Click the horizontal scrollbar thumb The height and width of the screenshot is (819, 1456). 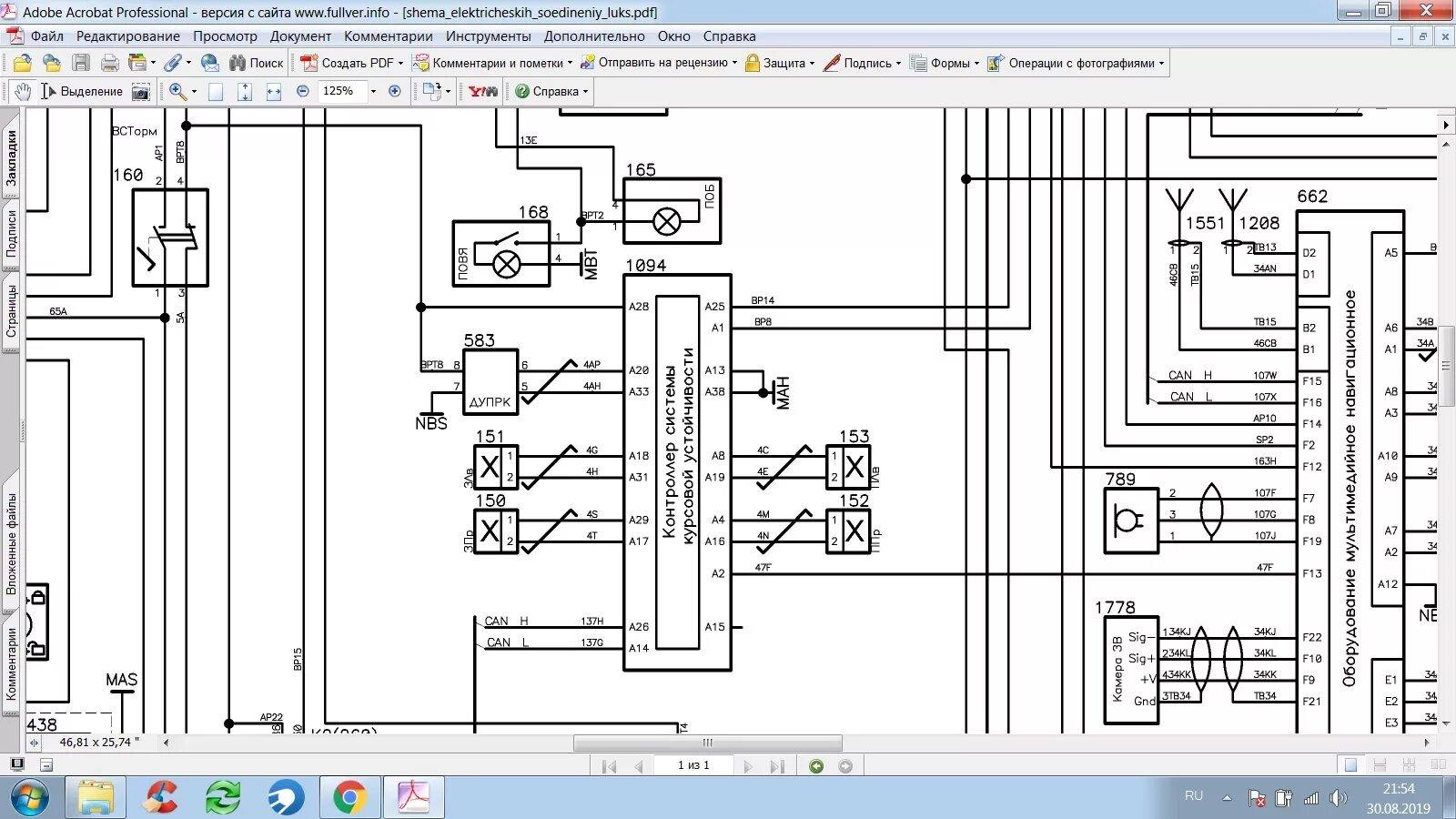pyautogui.click(x=707, y=743)
